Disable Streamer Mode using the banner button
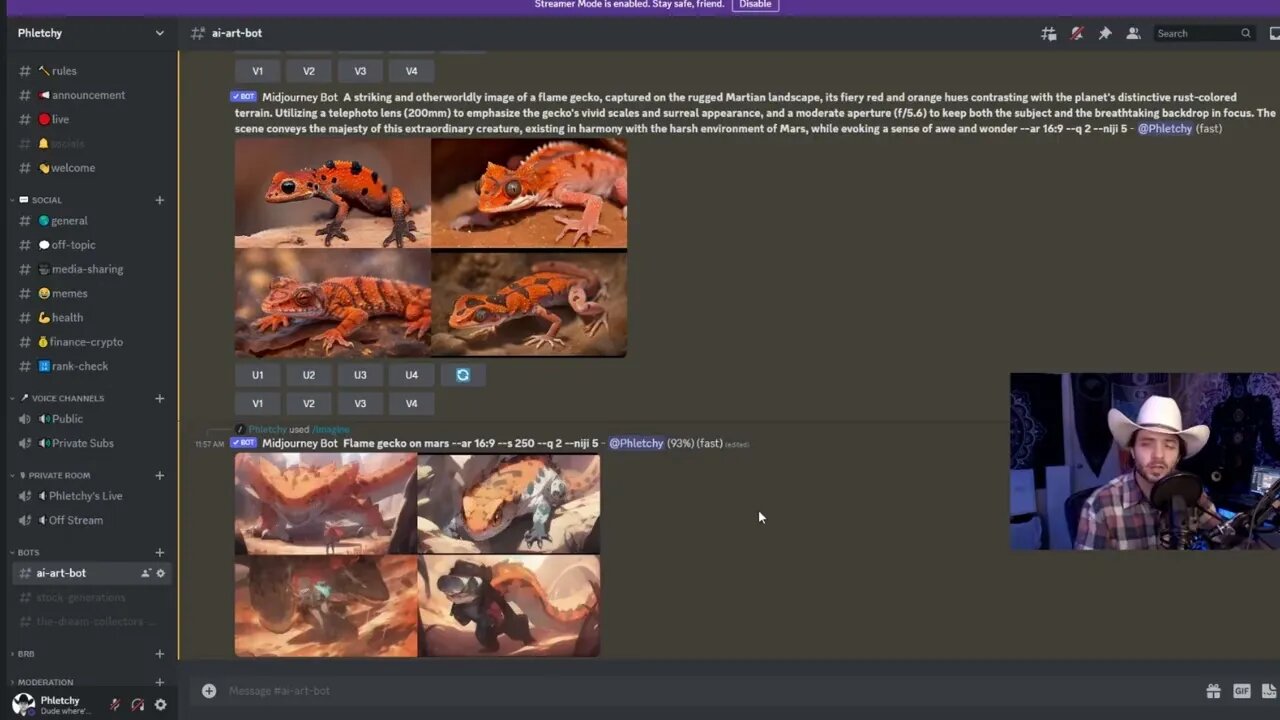This screenshot has height=720, width=1280. (x=755, y=5)
